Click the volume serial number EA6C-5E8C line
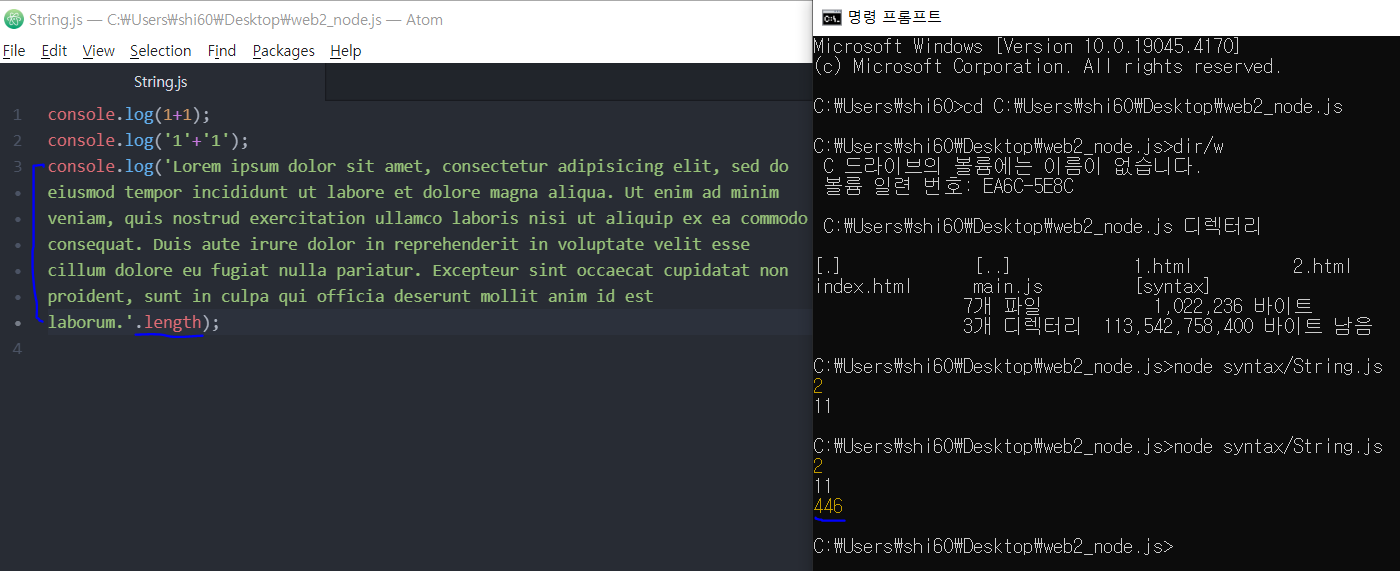Screen dimensions: 1400x571 (949, 186)
